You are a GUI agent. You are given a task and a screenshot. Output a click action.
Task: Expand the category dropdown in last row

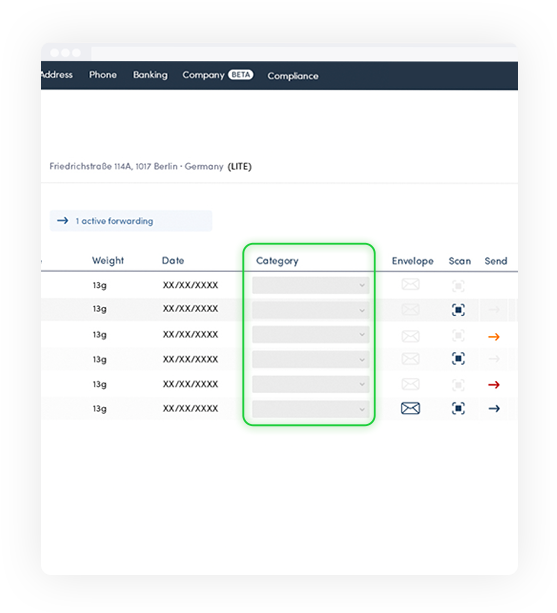click(311, 409)
